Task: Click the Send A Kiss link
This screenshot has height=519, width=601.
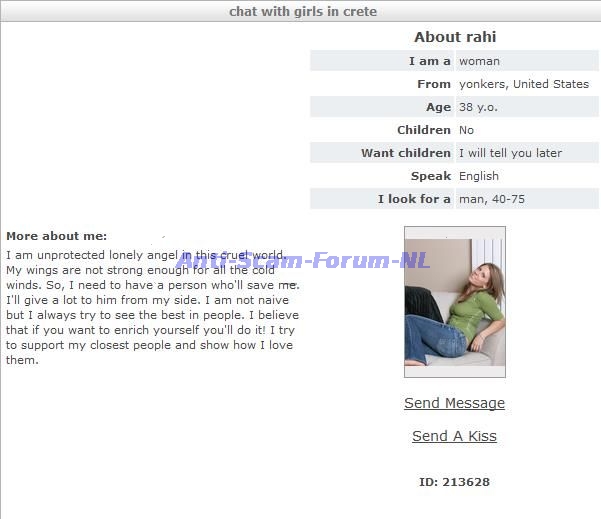Action: coord(454,436)
